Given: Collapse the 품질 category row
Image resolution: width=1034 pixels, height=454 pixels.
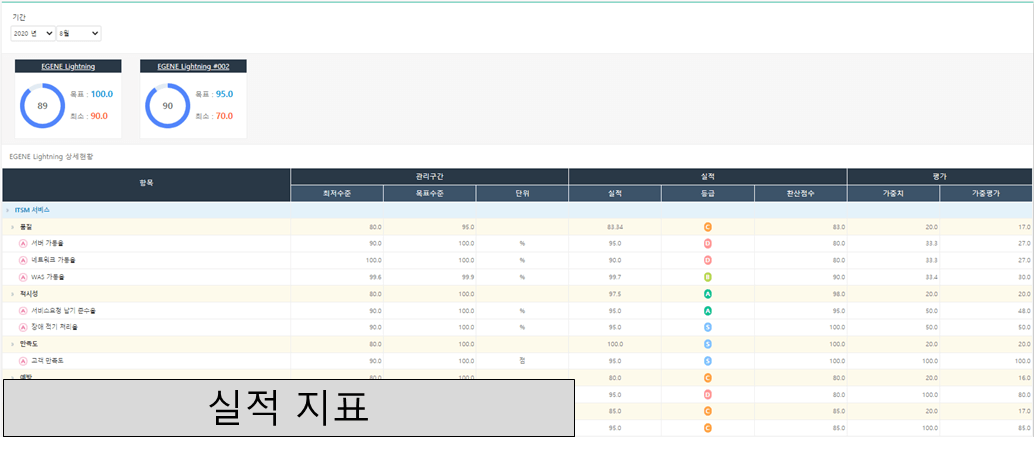Looking at the screenshot, I should point(12,227).
